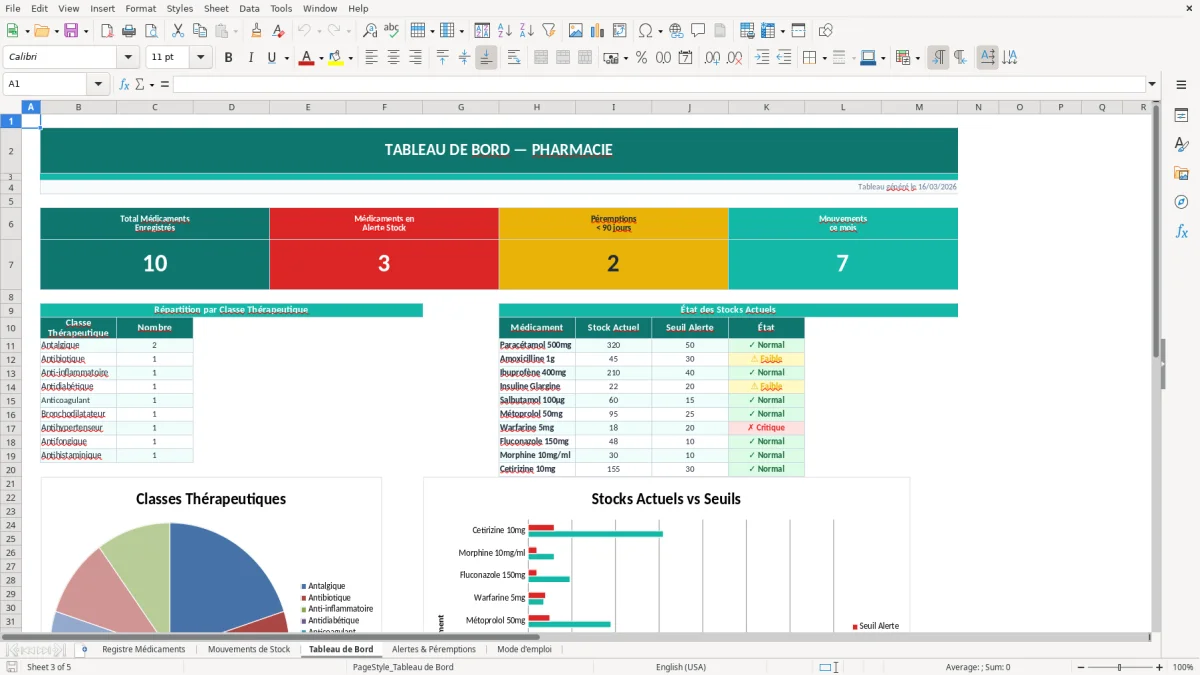
Task: Click the Font Color red swatch
Action: (x=306, y=58)
